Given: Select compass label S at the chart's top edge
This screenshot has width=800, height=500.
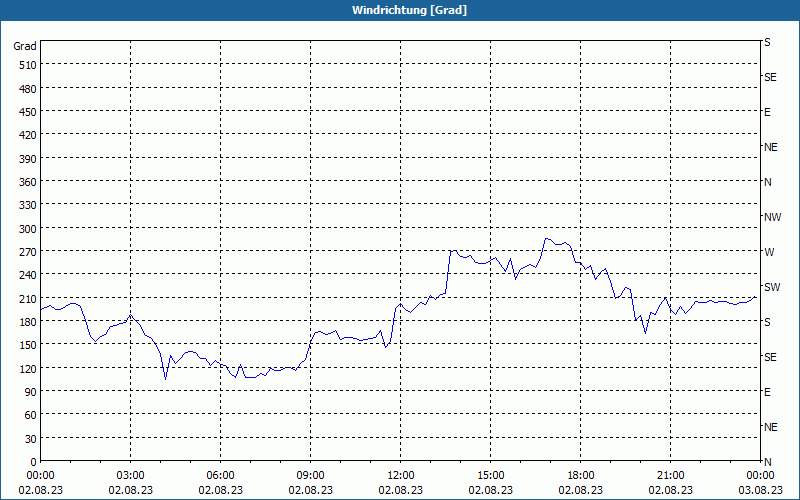Looking at the screenshot, I should [x=767, y=42].
